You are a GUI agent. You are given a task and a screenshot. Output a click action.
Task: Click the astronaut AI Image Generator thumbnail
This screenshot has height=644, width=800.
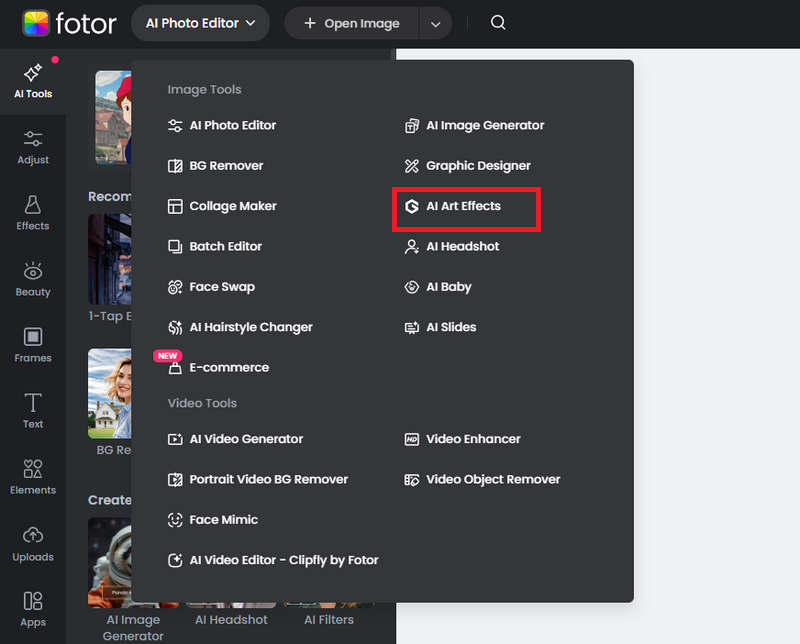pos(110,562)
